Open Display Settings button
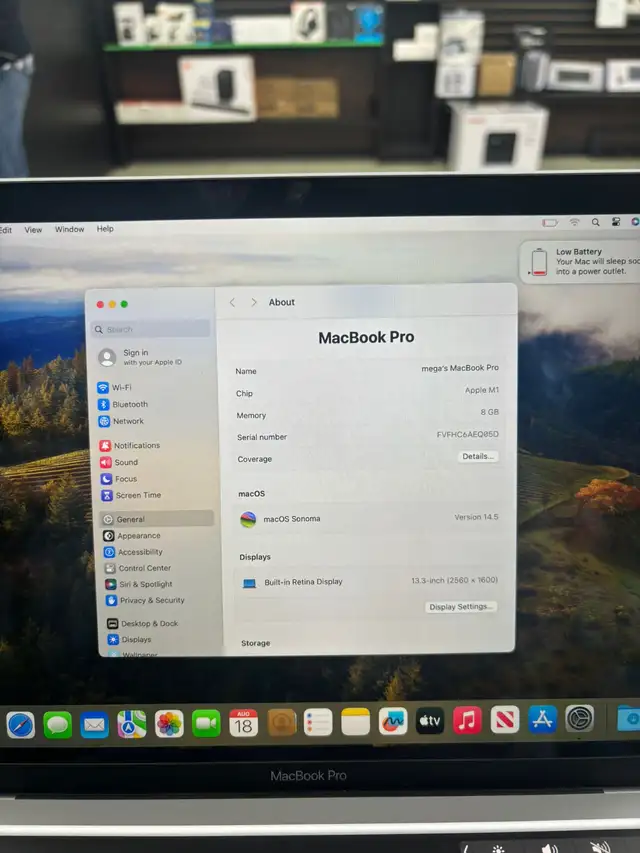Viewport: 640px width, 853px height. click(460, 607)
